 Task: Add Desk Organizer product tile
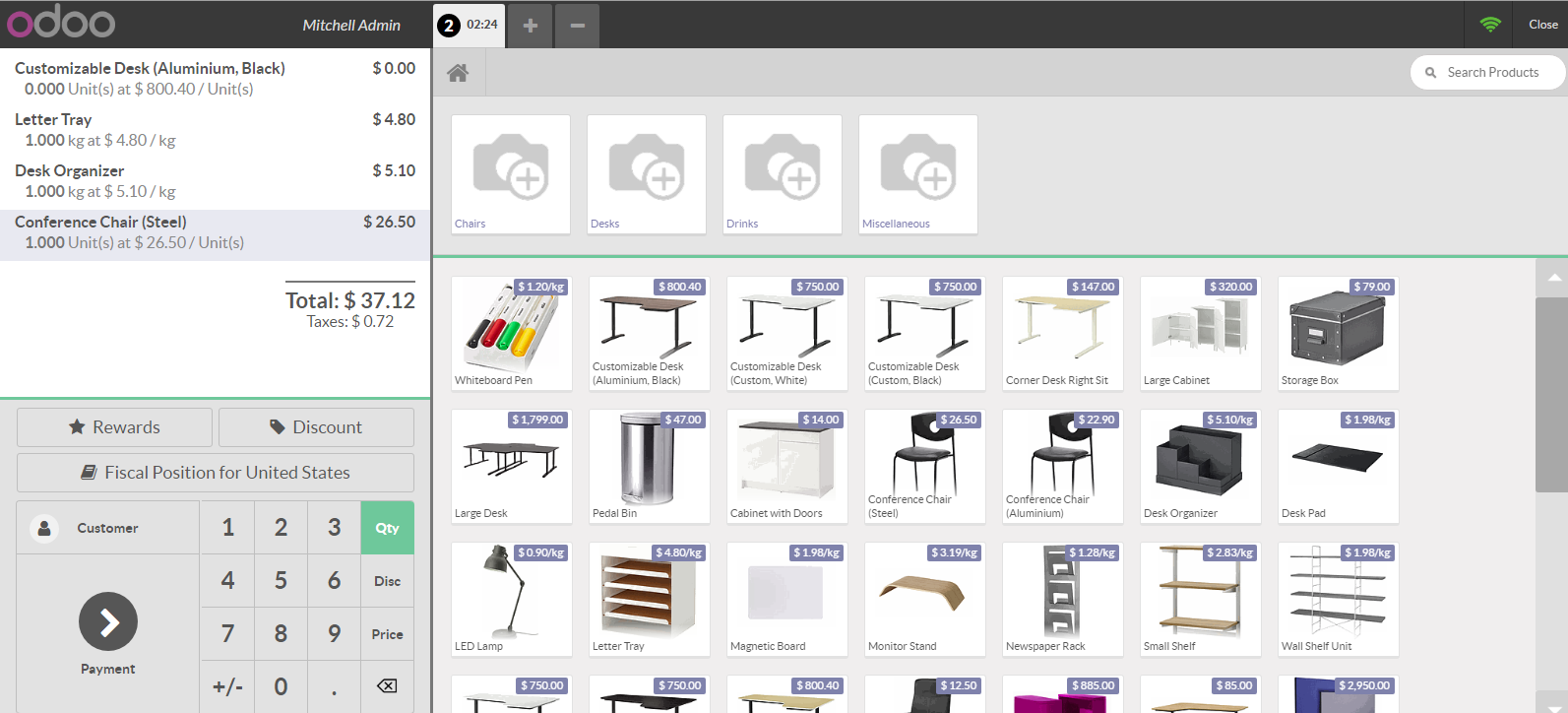coord(1200,466)
